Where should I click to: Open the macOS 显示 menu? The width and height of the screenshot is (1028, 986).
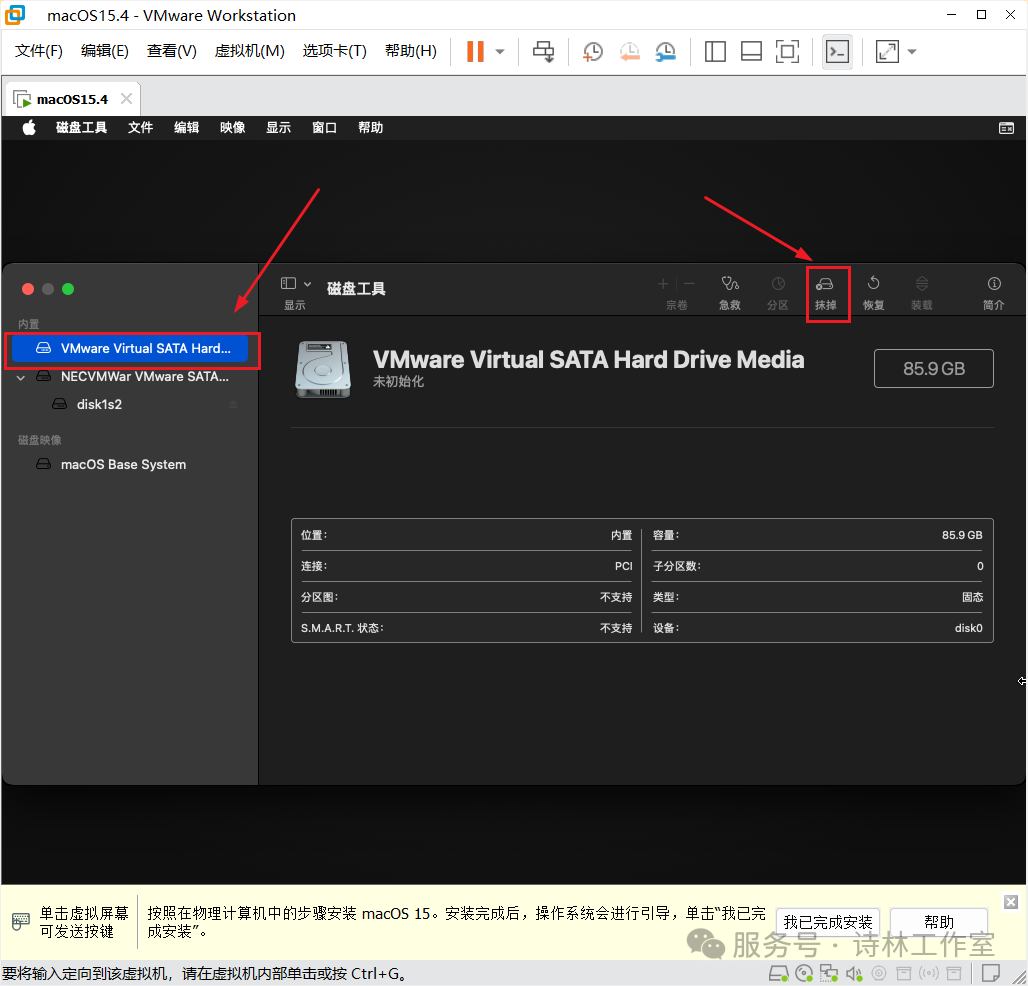(278, 128)
